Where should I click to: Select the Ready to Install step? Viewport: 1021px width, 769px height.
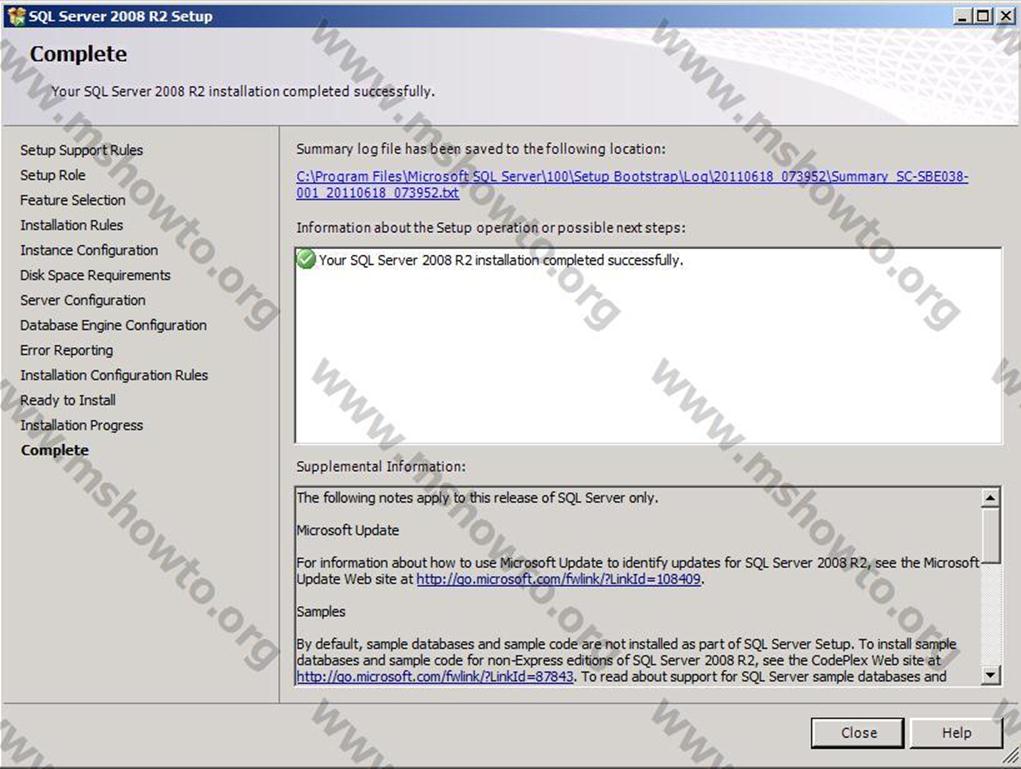coord(68,400)
